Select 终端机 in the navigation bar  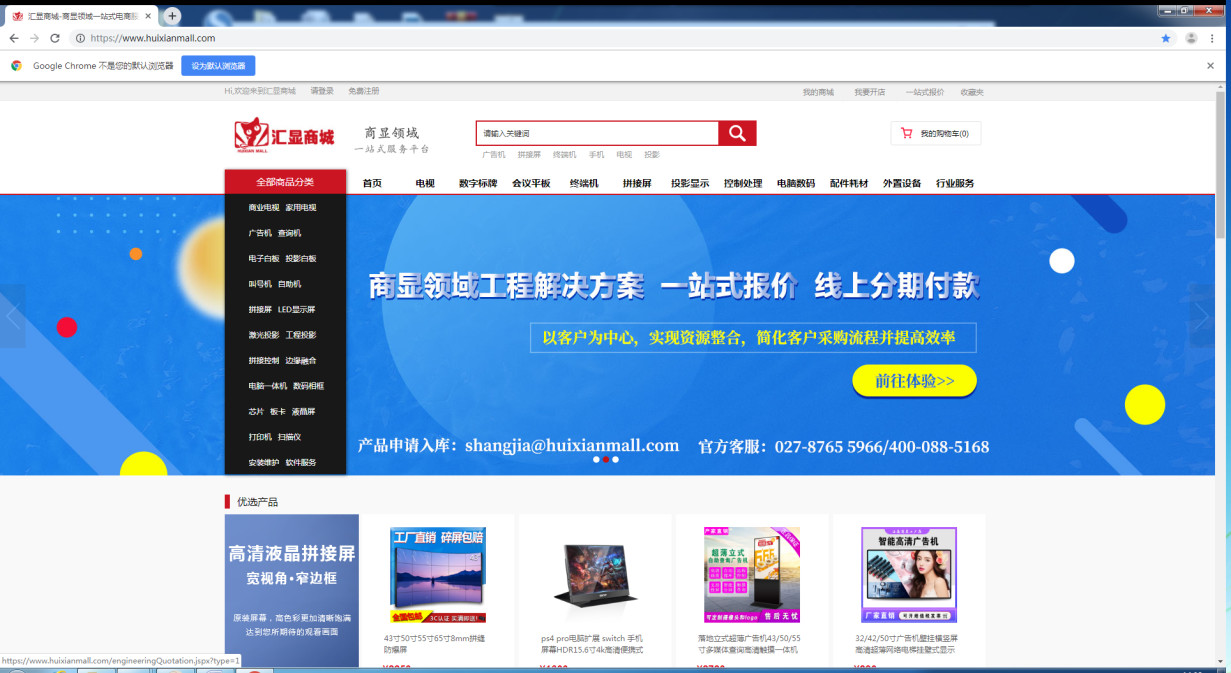point(584,183)
